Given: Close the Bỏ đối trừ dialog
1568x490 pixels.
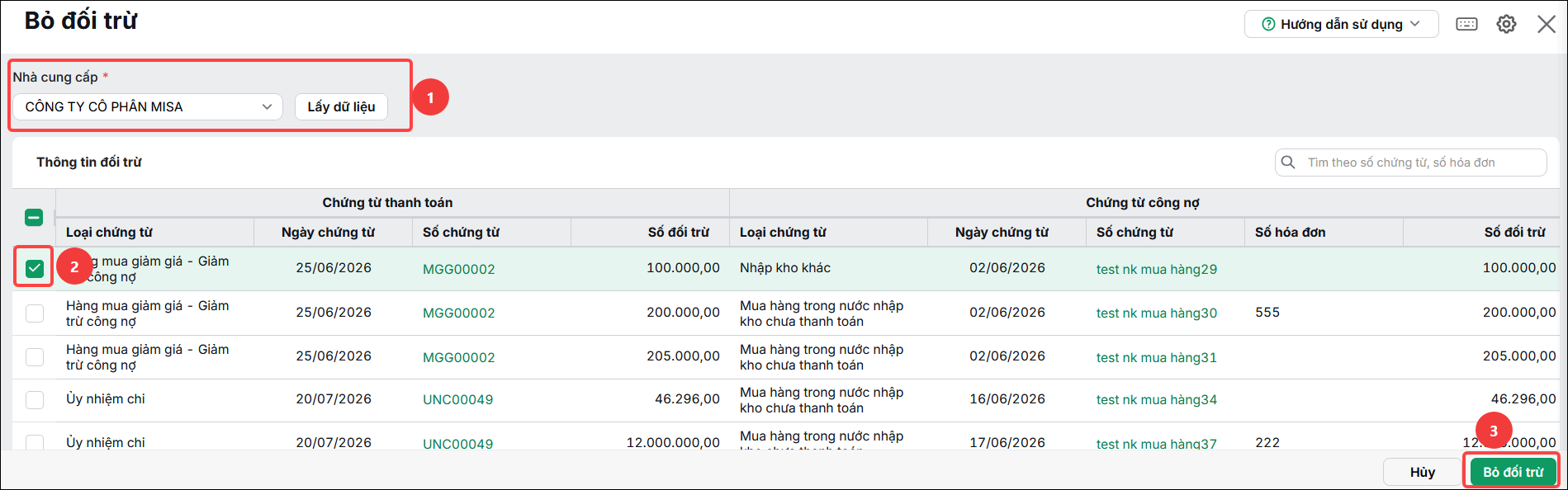Looking at the screenshot, I should 1547,24.
